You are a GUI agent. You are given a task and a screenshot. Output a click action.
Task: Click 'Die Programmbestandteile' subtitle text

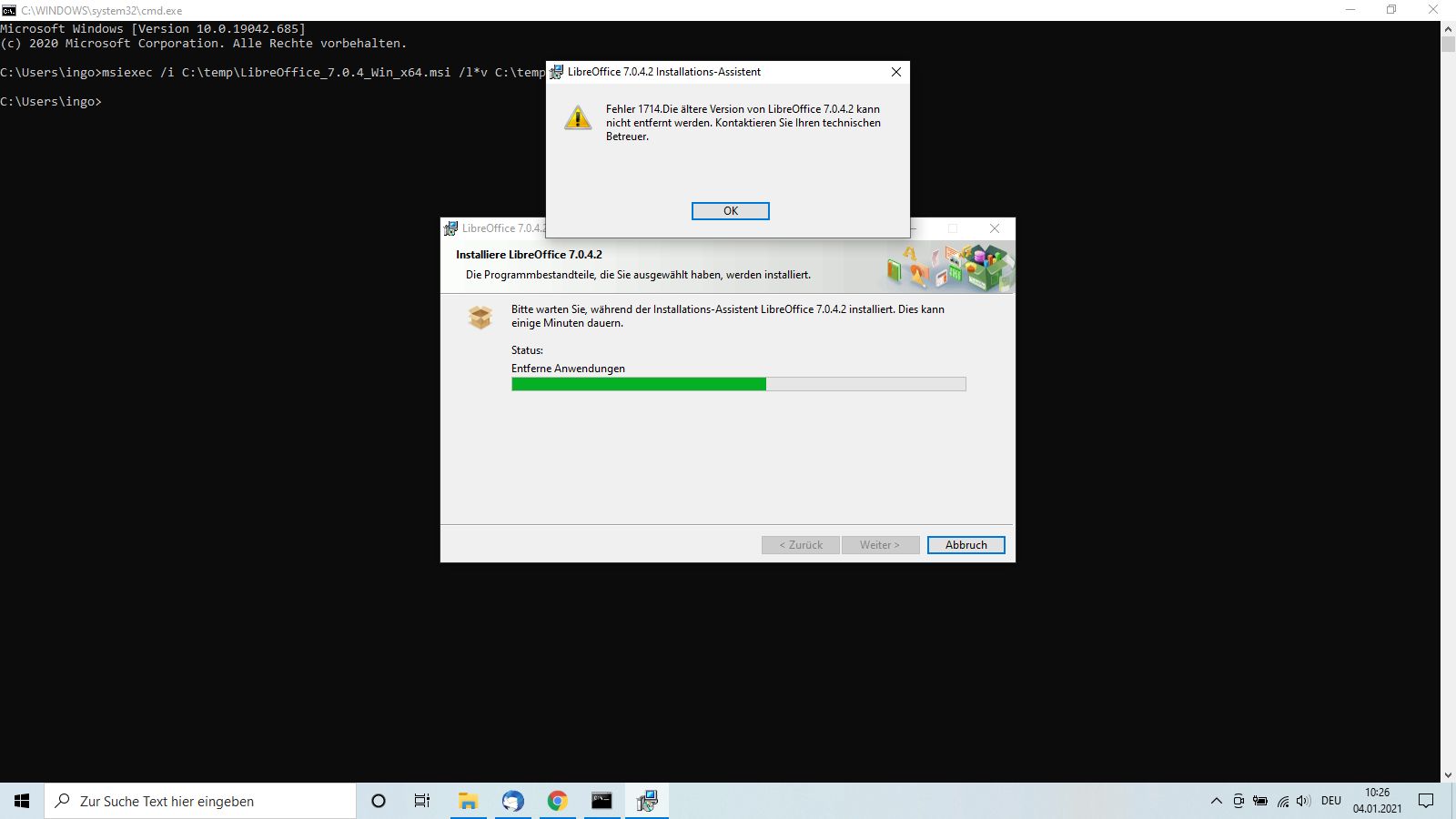tap(638, 275)
